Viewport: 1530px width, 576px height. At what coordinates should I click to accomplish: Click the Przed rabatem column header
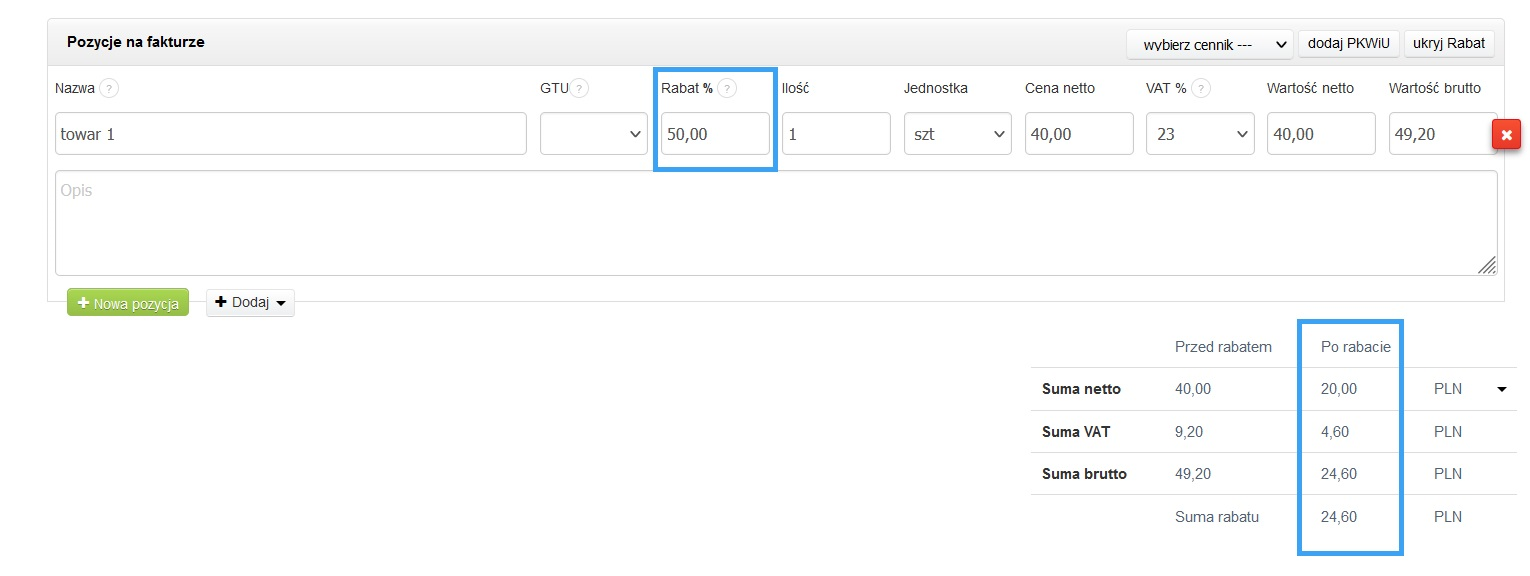click(x=1223, y=347)
